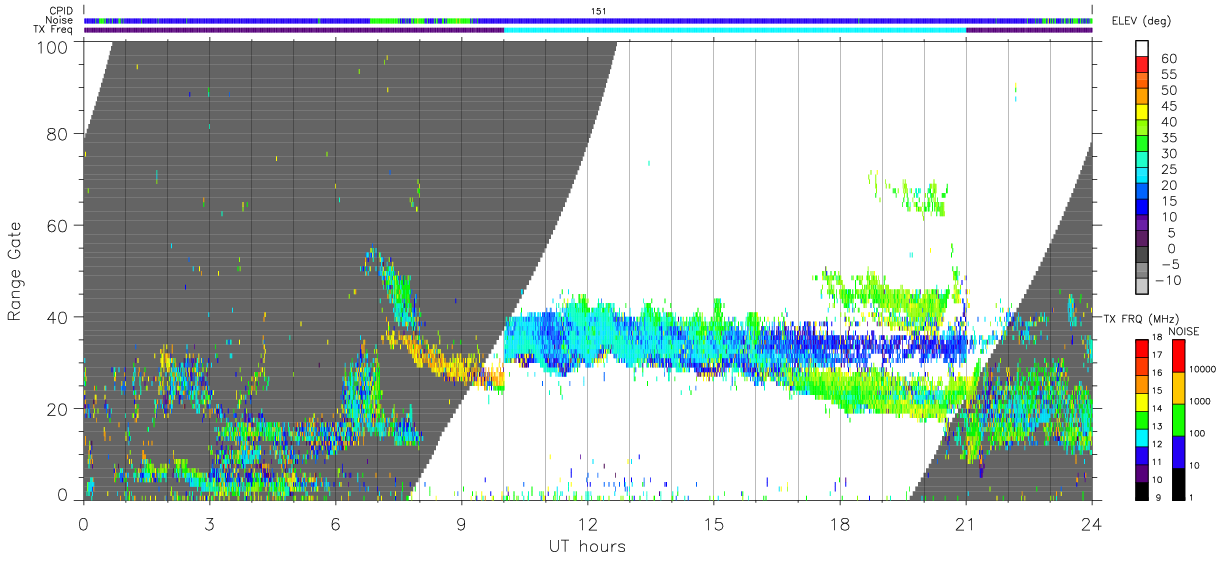Click the UT hours axis title
The image size is (1228, 567).
point(587,546)
